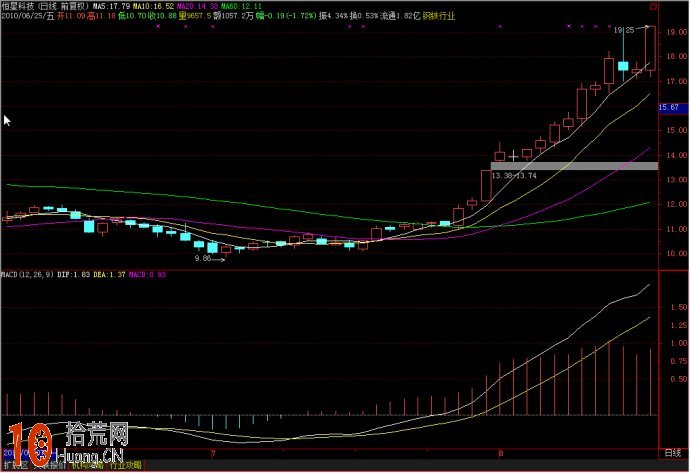690x473 pixels.
Task: Click the 19.25 high price annotation
Action: [x=625, y=31]
